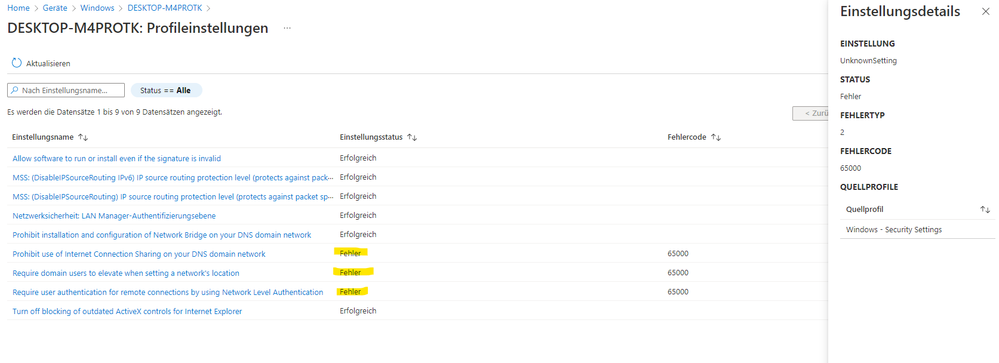
Task: Select Windows - Security Settings source profile
Action: click(893, 229)
